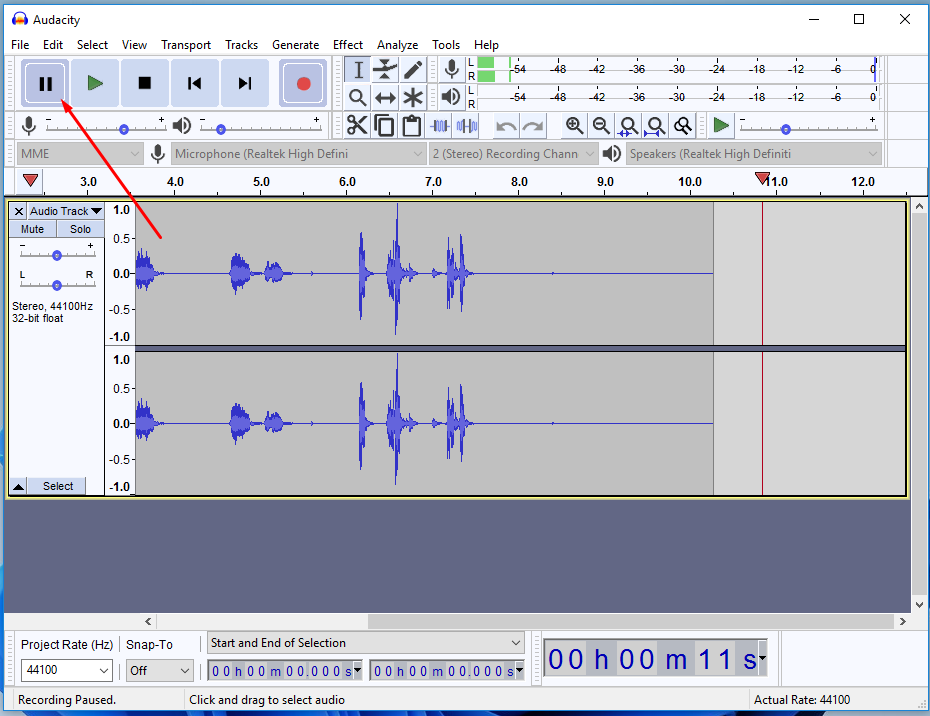Click the Zoom In magnifier icon
The height and width of the screenshot is (716, 930).
point(575,125)
